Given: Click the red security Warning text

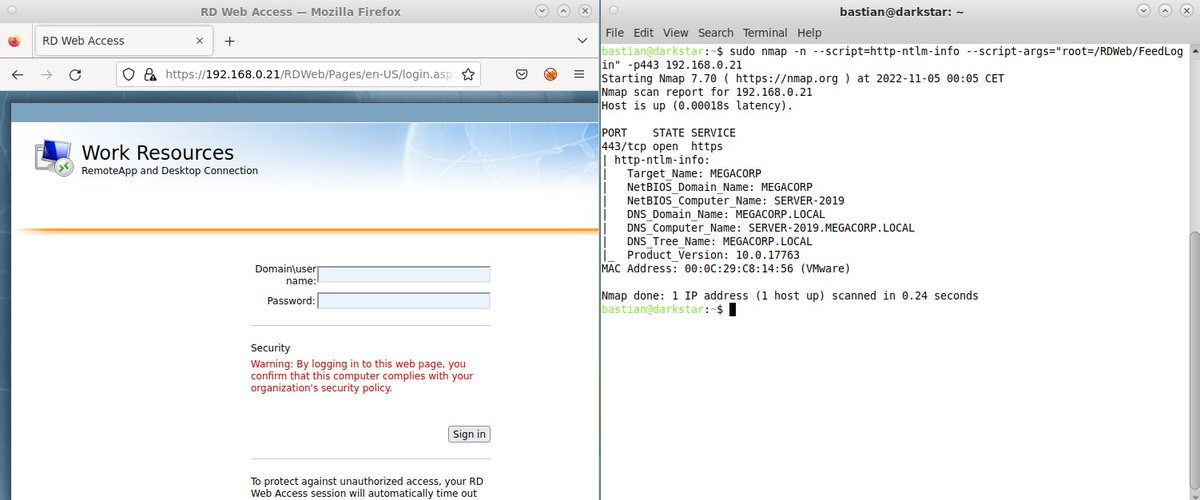Looking at the screenshot, I should pos(362,376).
